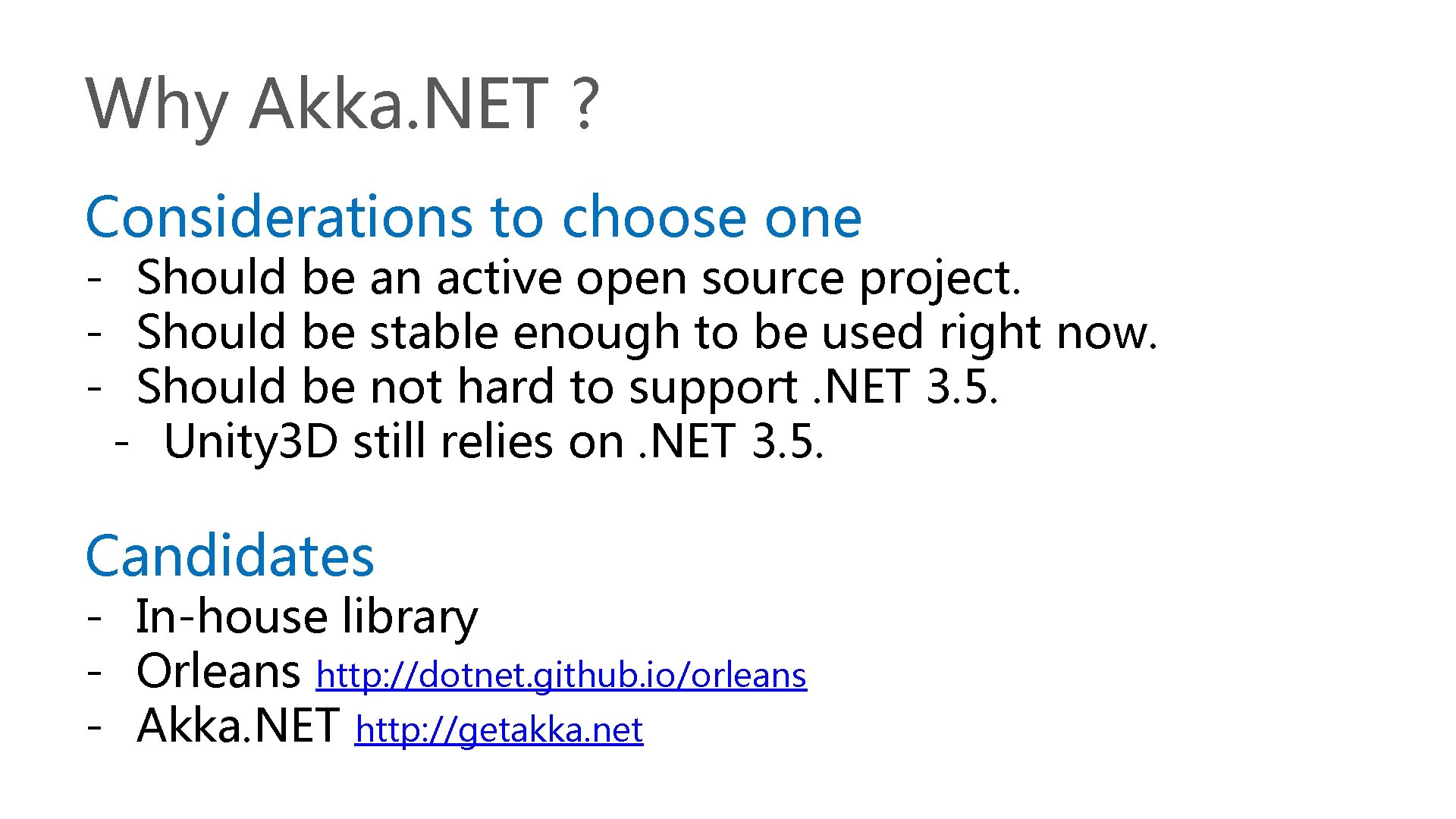
Task: Click the 'Candidates' heading
Action: (x=230, y=555)
